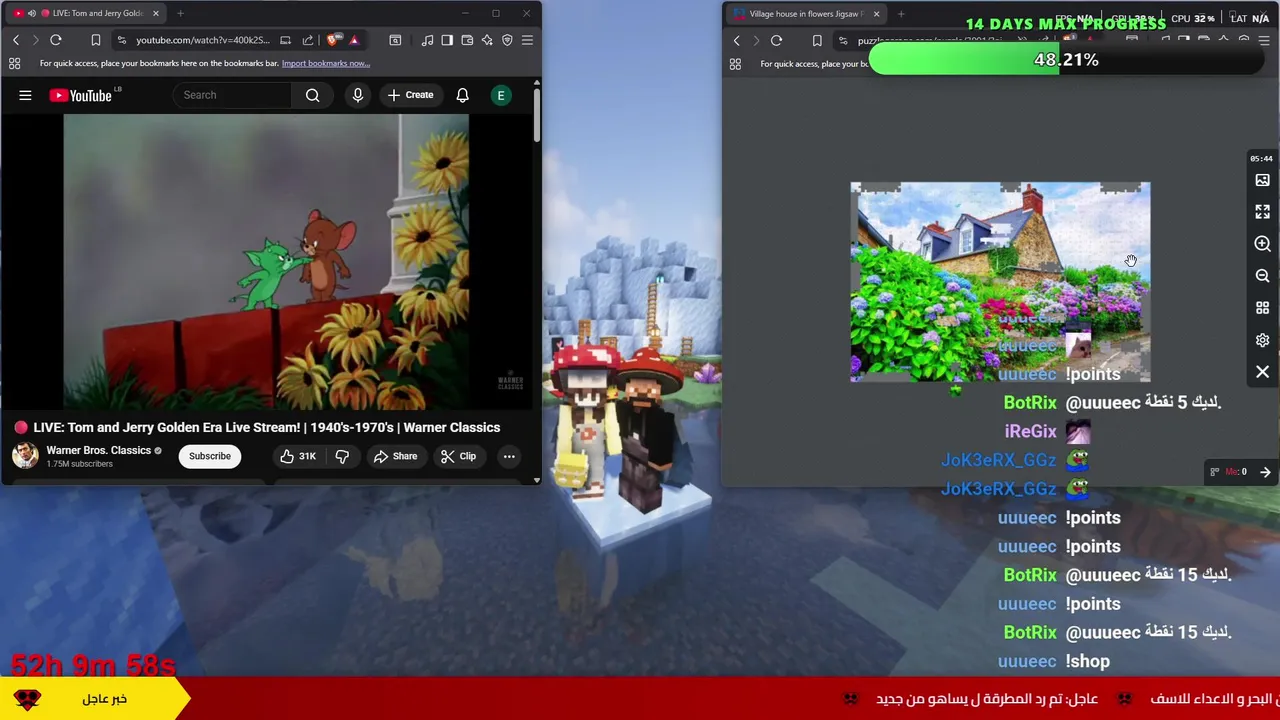Click the YouTube address bar URL
This screenshot has width=1280, height=720.
[203, 40]
